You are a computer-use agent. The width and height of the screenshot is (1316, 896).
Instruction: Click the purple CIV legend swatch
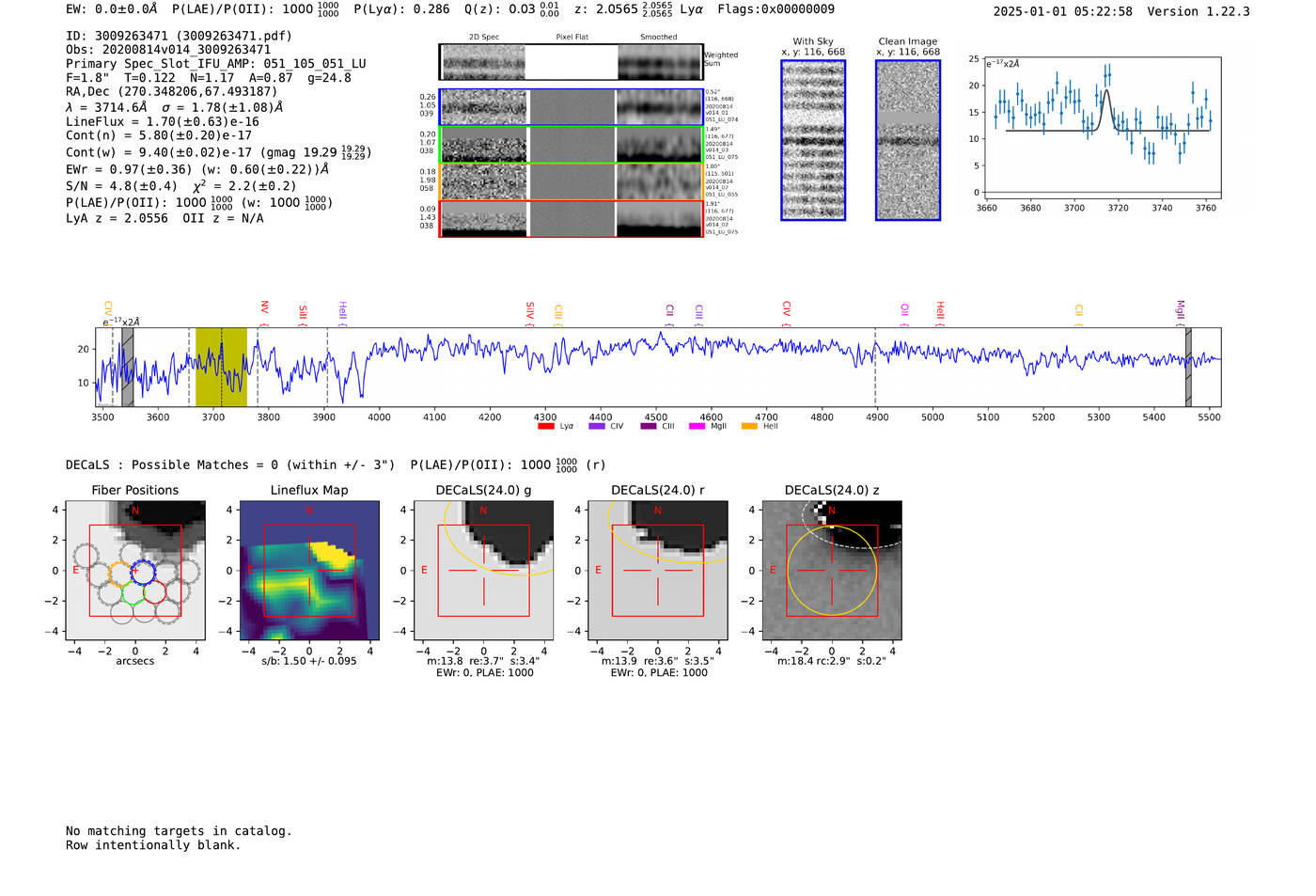point(596,427)
